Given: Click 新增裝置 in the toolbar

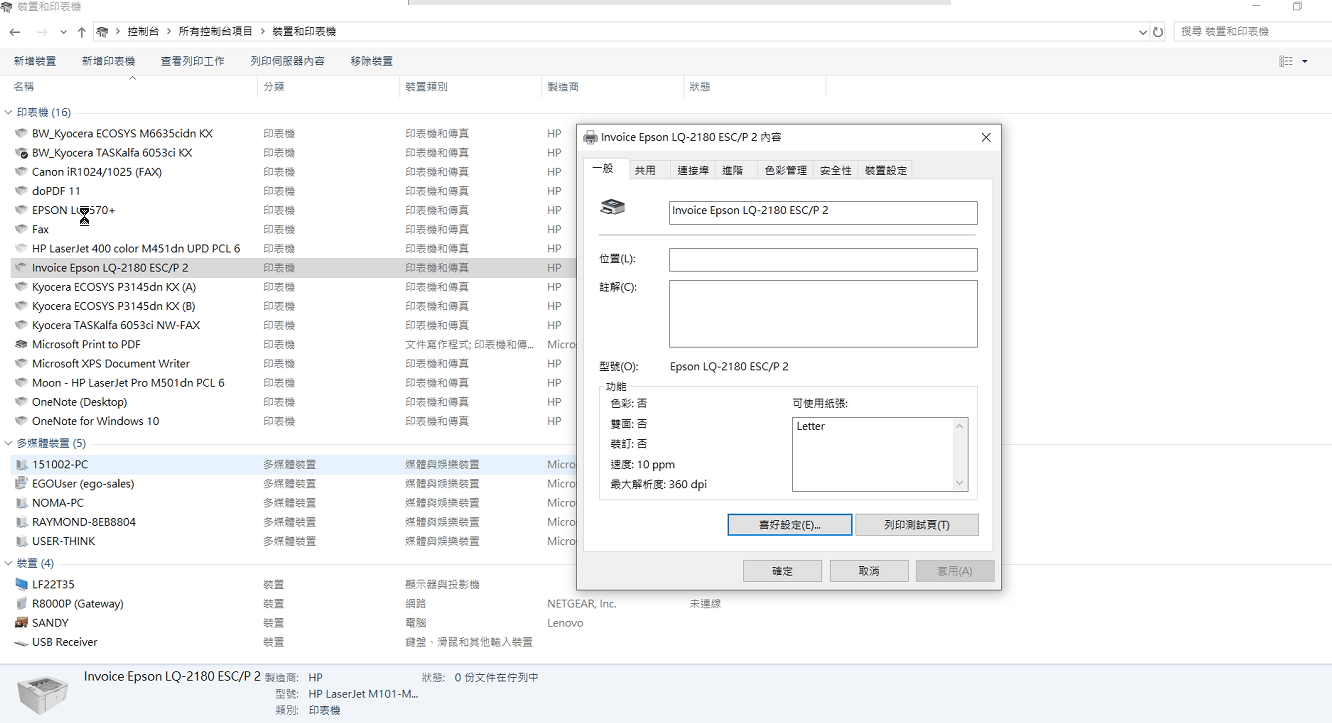Looking at the screenshot, I should tap(35, 62).
